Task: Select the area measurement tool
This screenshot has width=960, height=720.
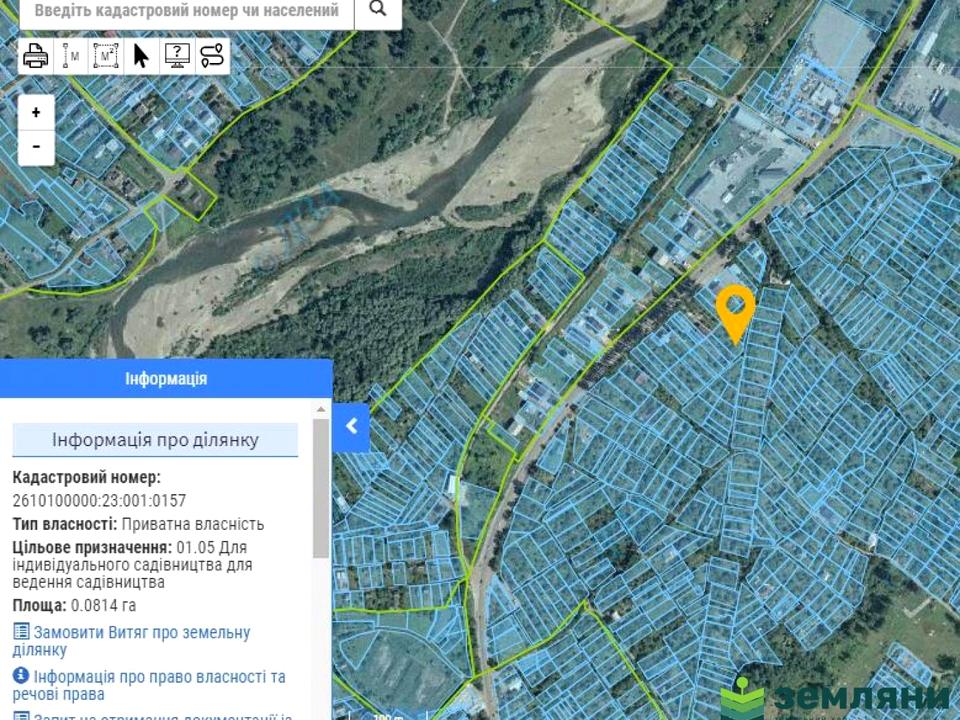Action: point(106,56)
